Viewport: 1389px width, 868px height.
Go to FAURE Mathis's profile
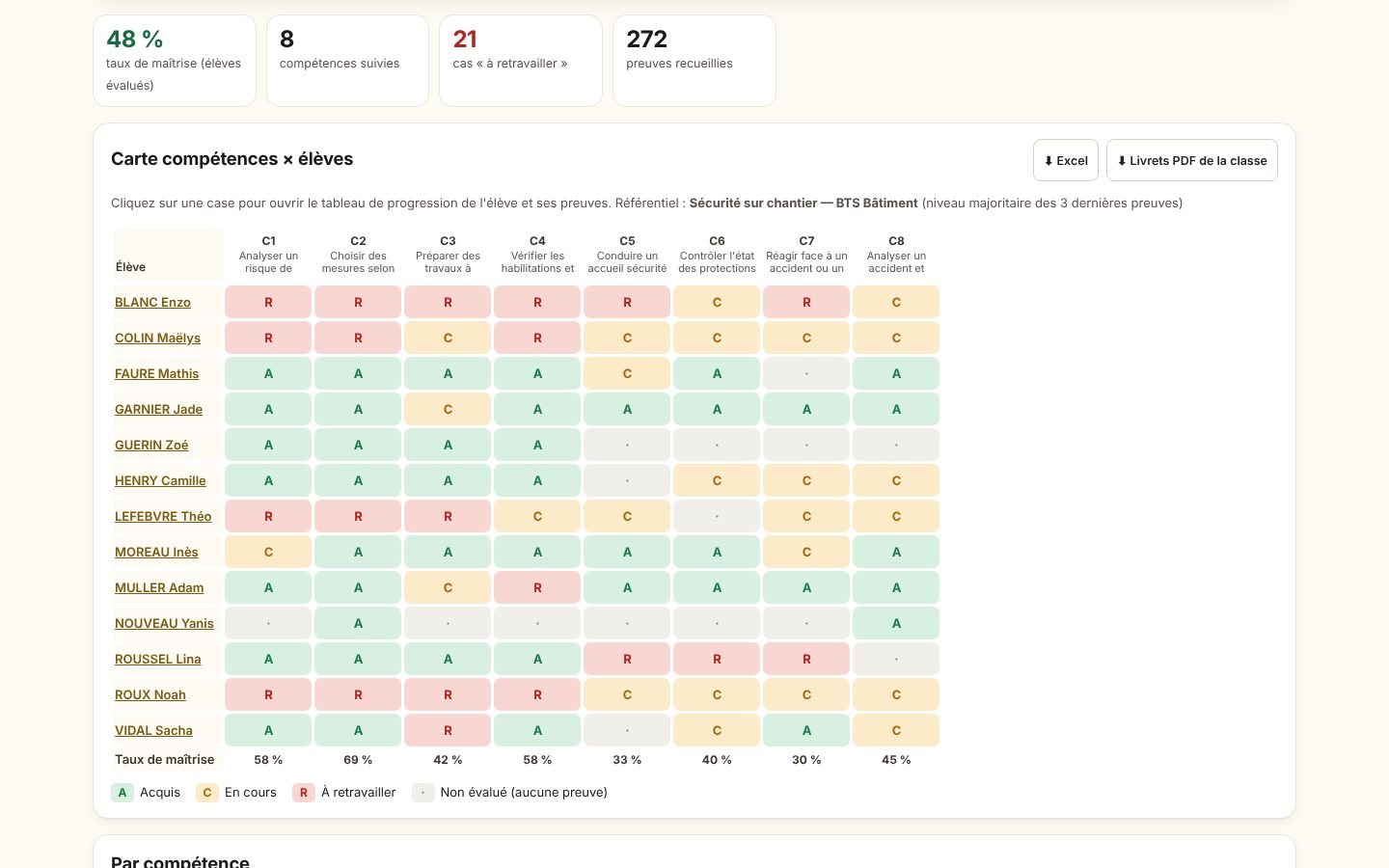(x=156, y=373)
